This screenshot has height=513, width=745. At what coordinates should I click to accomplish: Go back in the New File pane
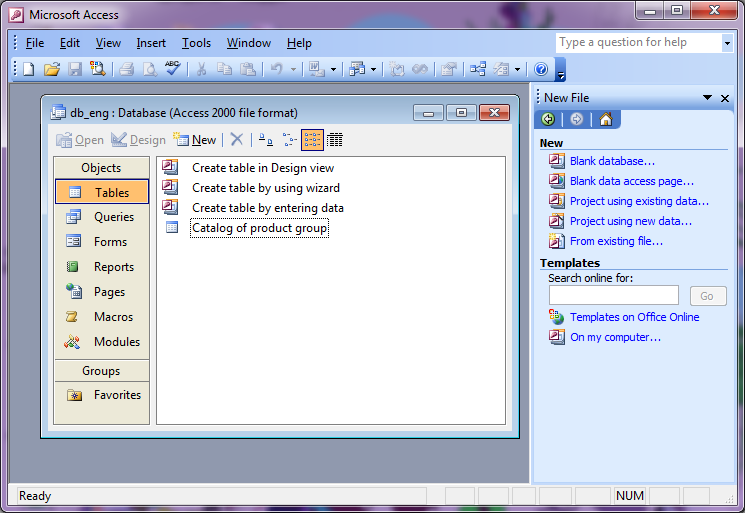[548, 119]
